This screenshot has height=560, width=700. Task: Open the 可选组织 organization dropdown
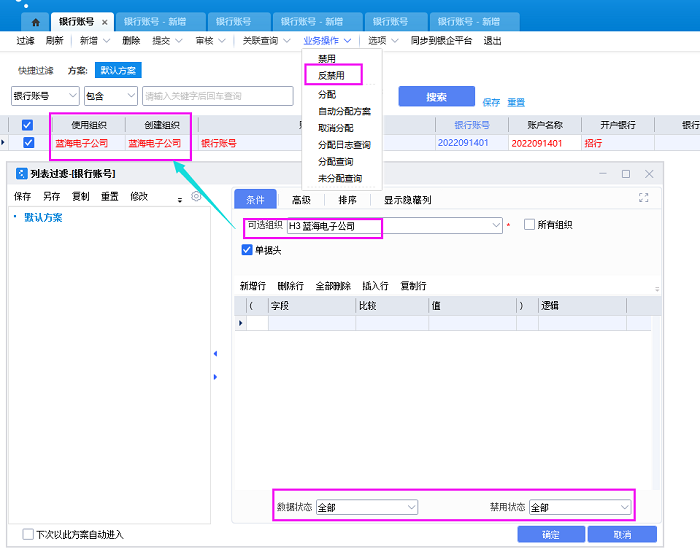pos(496,227)
